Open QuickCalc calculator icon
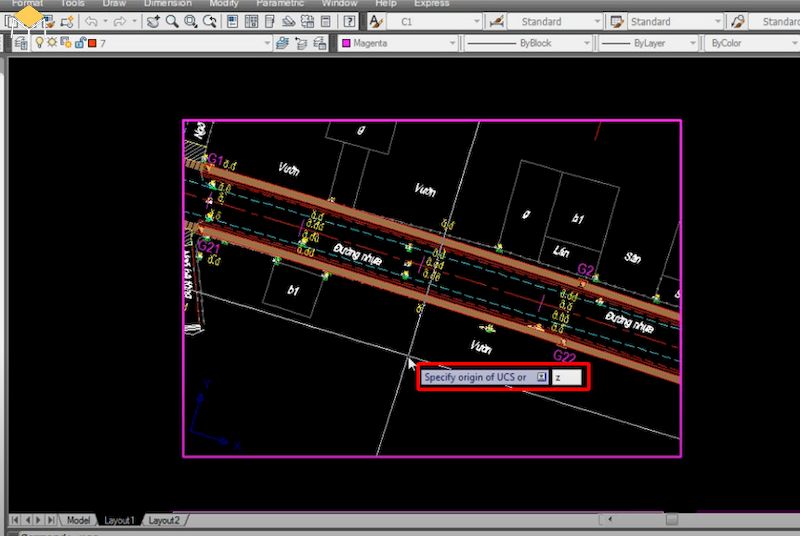Image resolution: width=800 pixels, height=536 pixels. 326,21
